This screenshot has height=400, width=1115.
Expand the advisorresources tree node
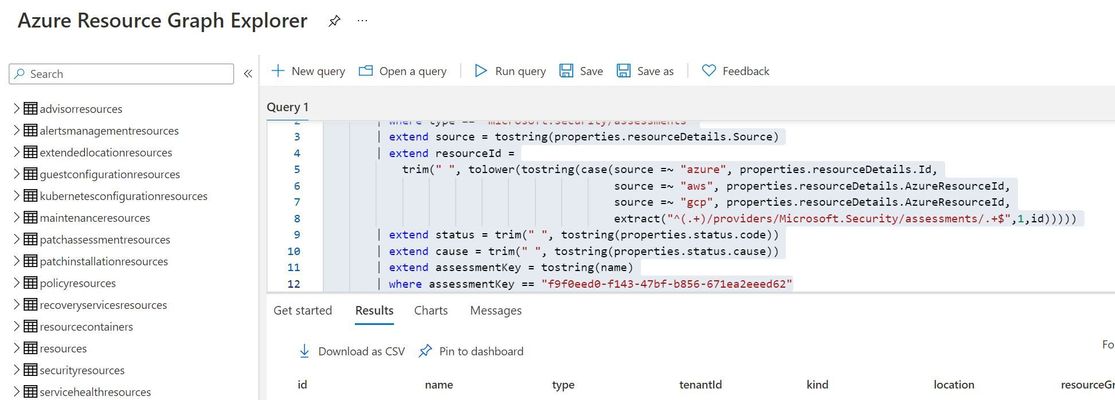pyautogui.click(x=17, y=109)
